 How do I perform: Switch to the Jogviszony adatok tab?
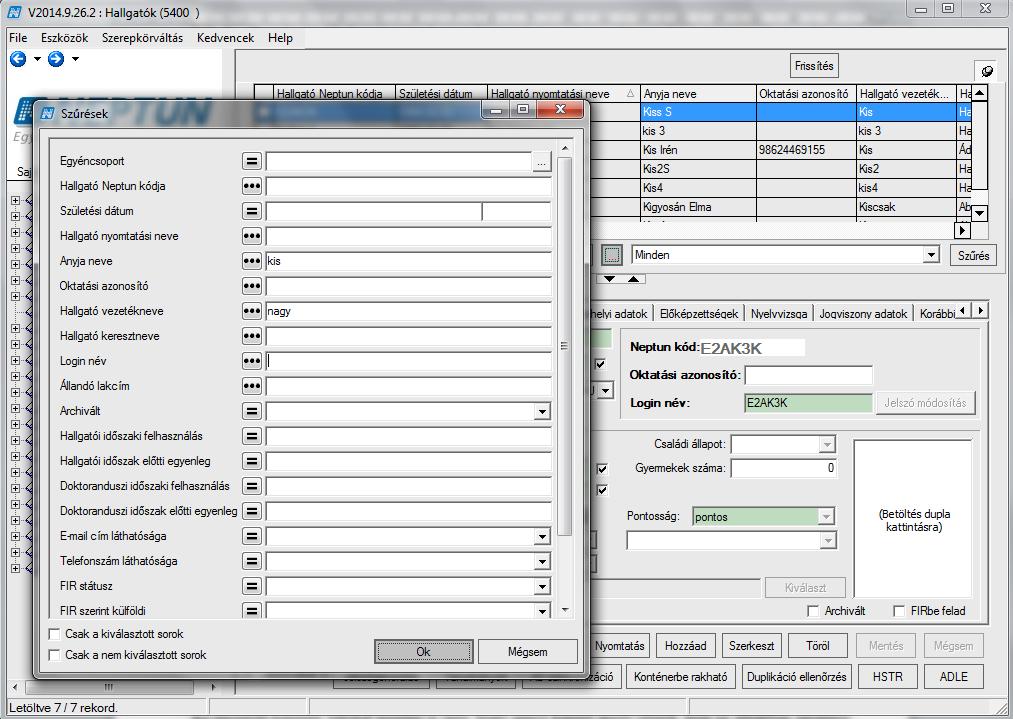(863, 314)
